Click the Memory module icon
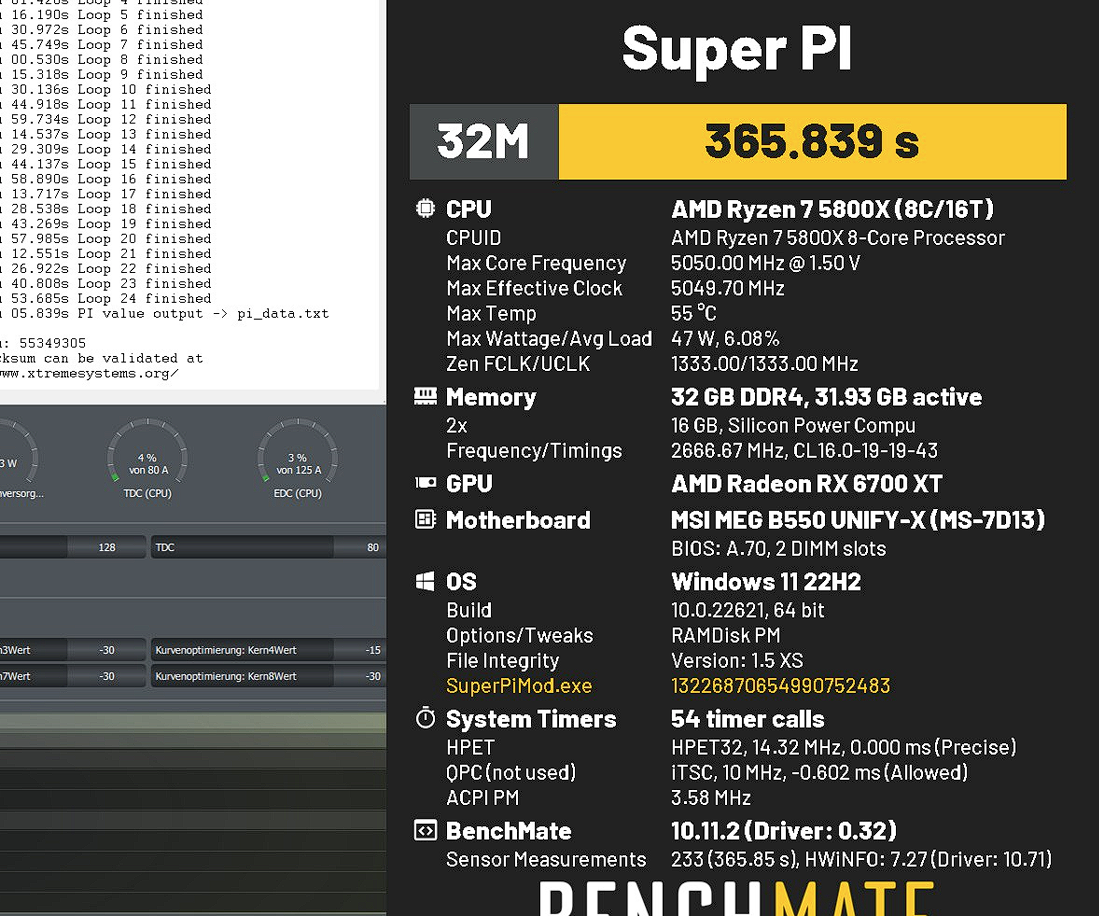The image size is (1099, 916). point(425,396)
